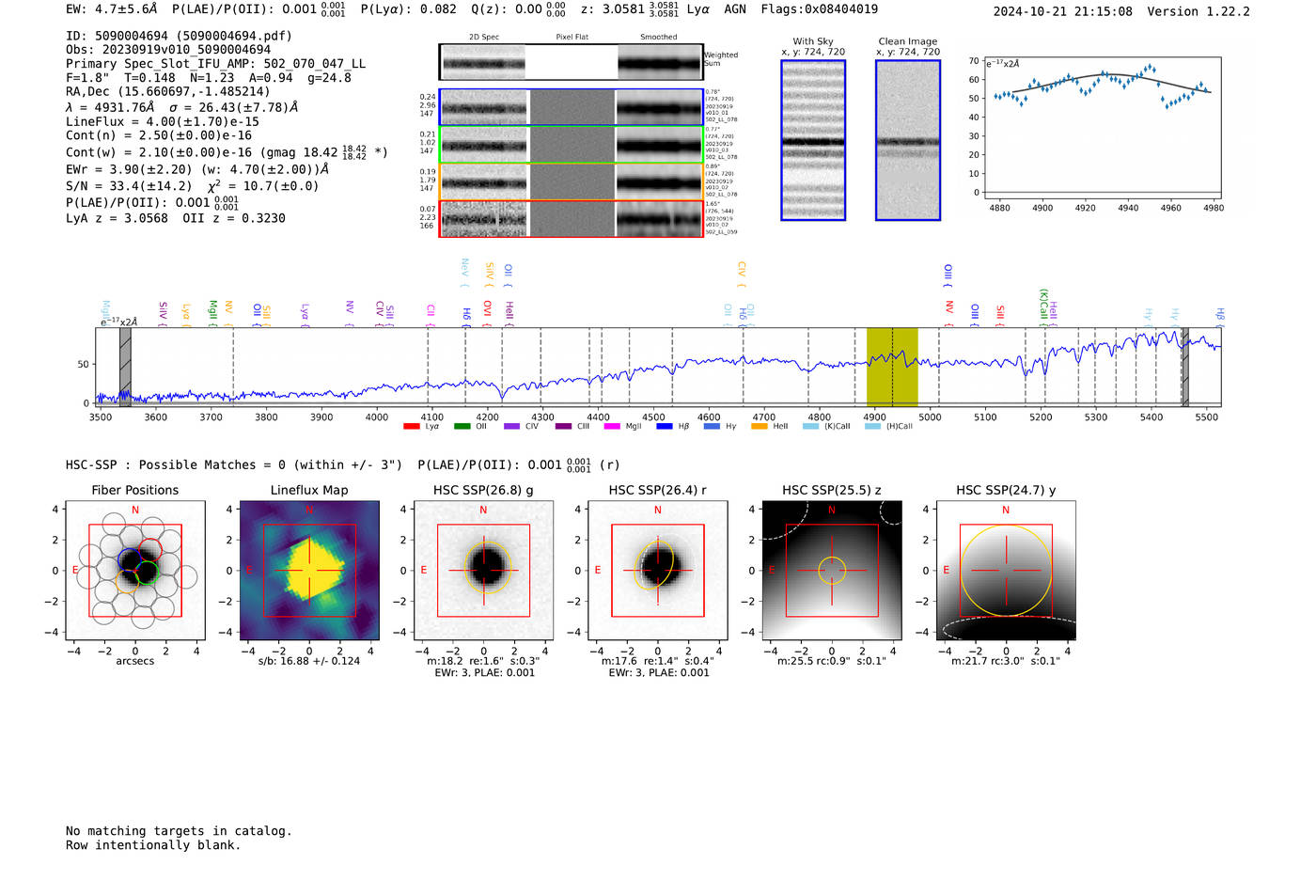Click the 'HSC-SSP : Possible Matches = 0' line

(234, 464)
